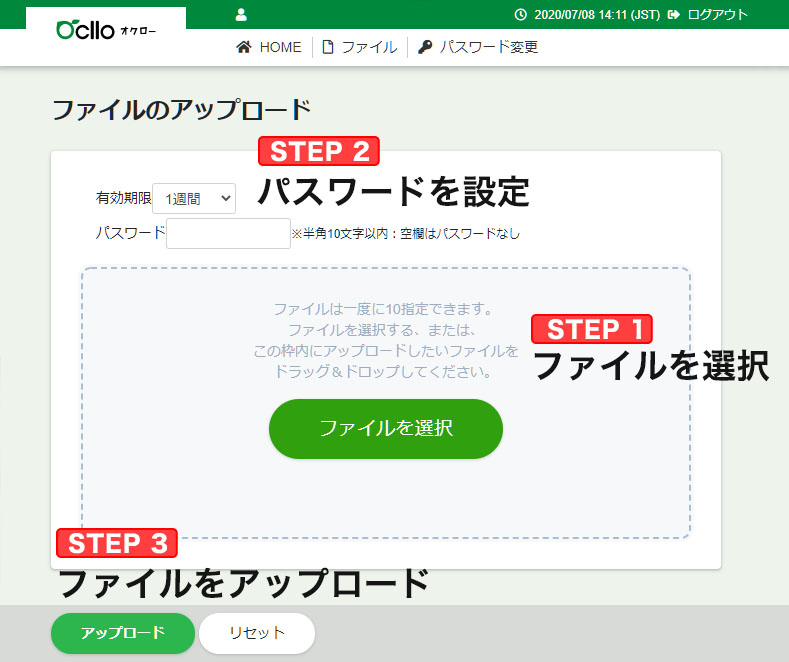Click the ファイルのアップロード heading
This screenshot has height=662, width=789.
click(x=182, y=110)
